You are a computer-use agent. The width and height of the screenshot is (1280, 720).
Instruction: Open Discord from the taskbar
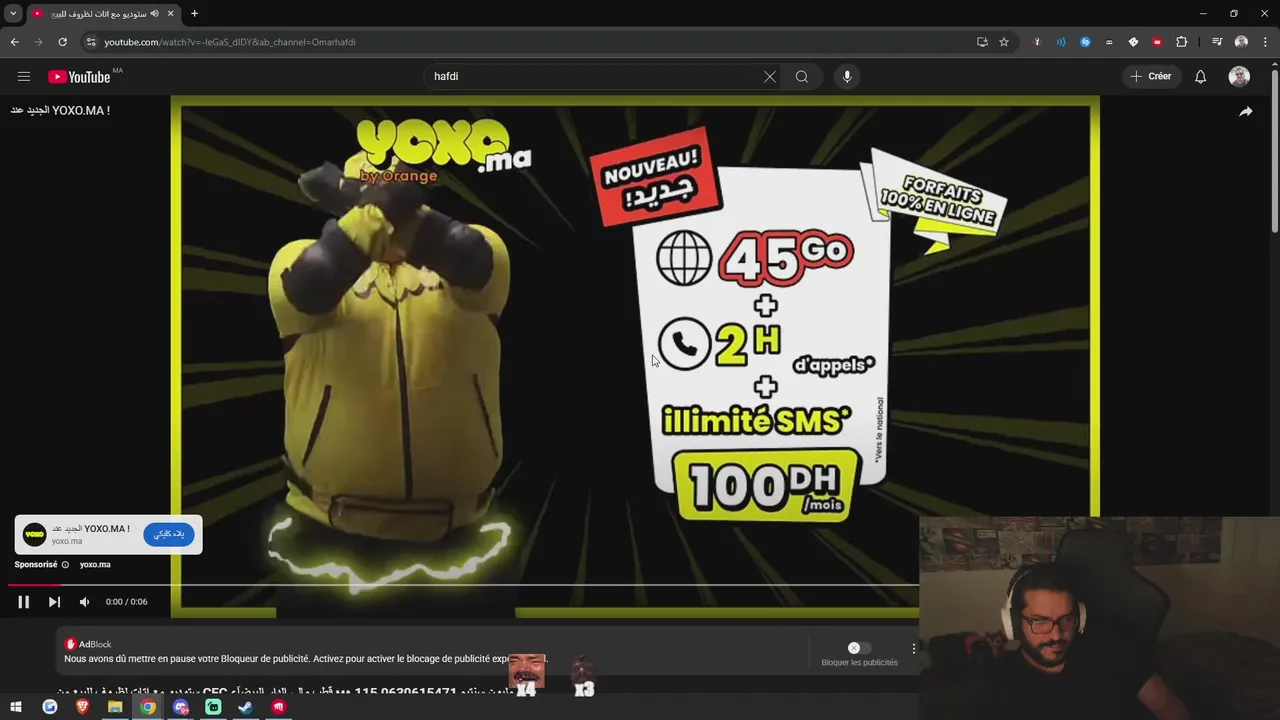181,707
